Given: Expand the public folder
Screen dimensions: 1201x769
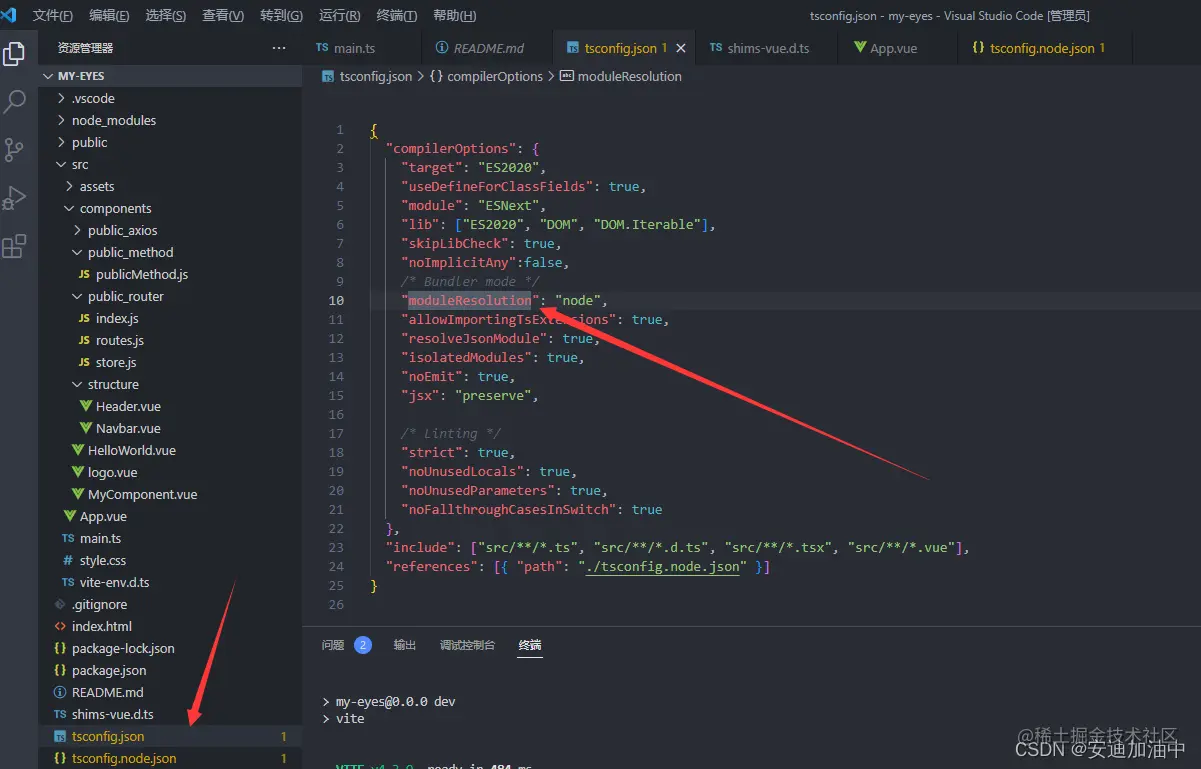Looking at the screenshot, I should 170,142.
